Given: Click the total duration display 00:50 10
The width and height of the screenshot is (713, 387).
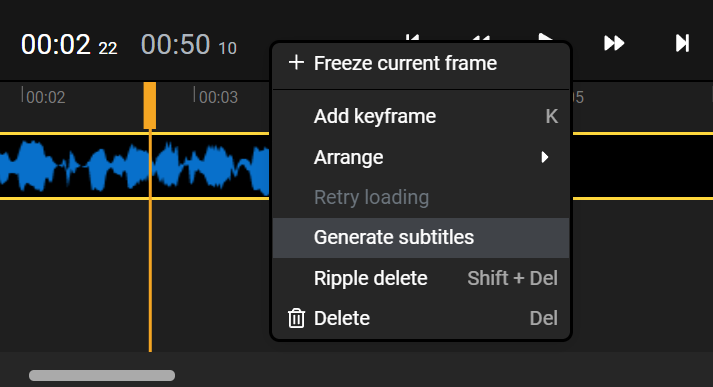Looking at the screenshot, I should (189, 45).
